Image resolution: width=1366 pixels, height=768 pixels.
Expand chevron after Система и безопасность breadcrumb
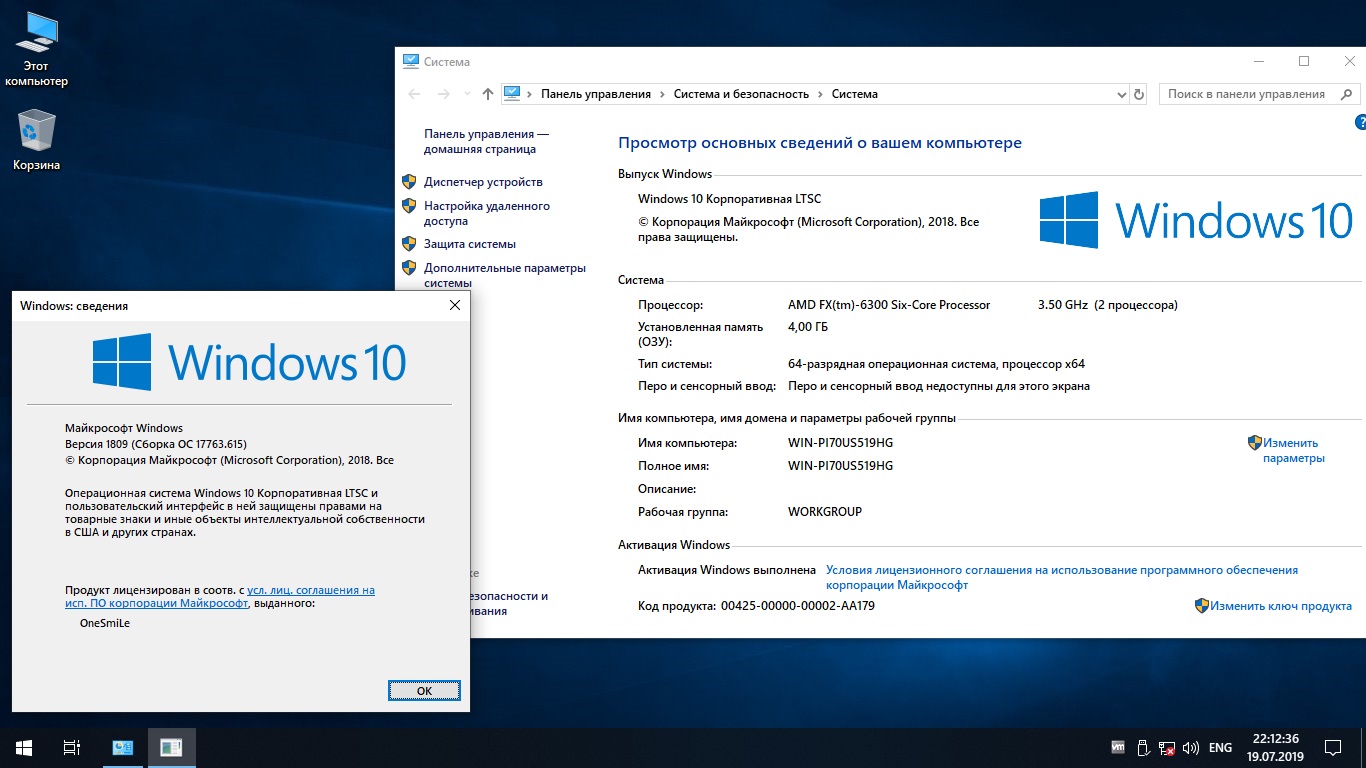pyautogui.click(x=820, y=94)
